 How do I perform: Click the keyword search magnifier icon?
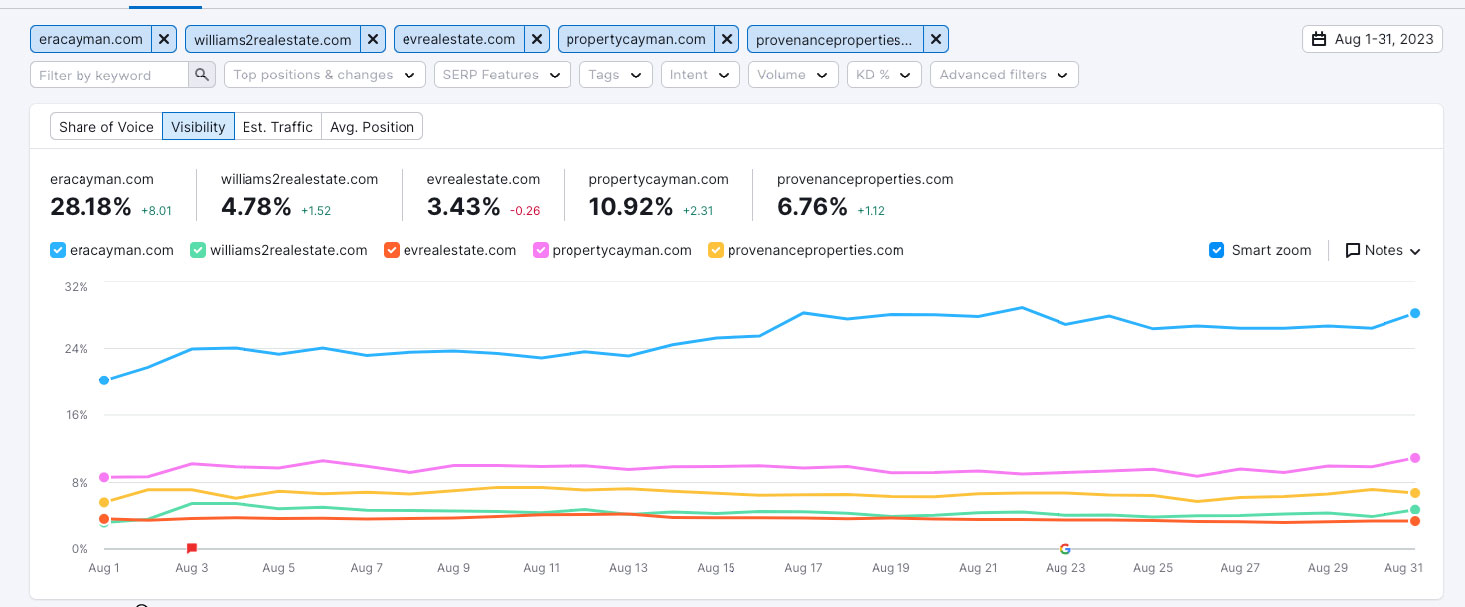pos(202,75)
